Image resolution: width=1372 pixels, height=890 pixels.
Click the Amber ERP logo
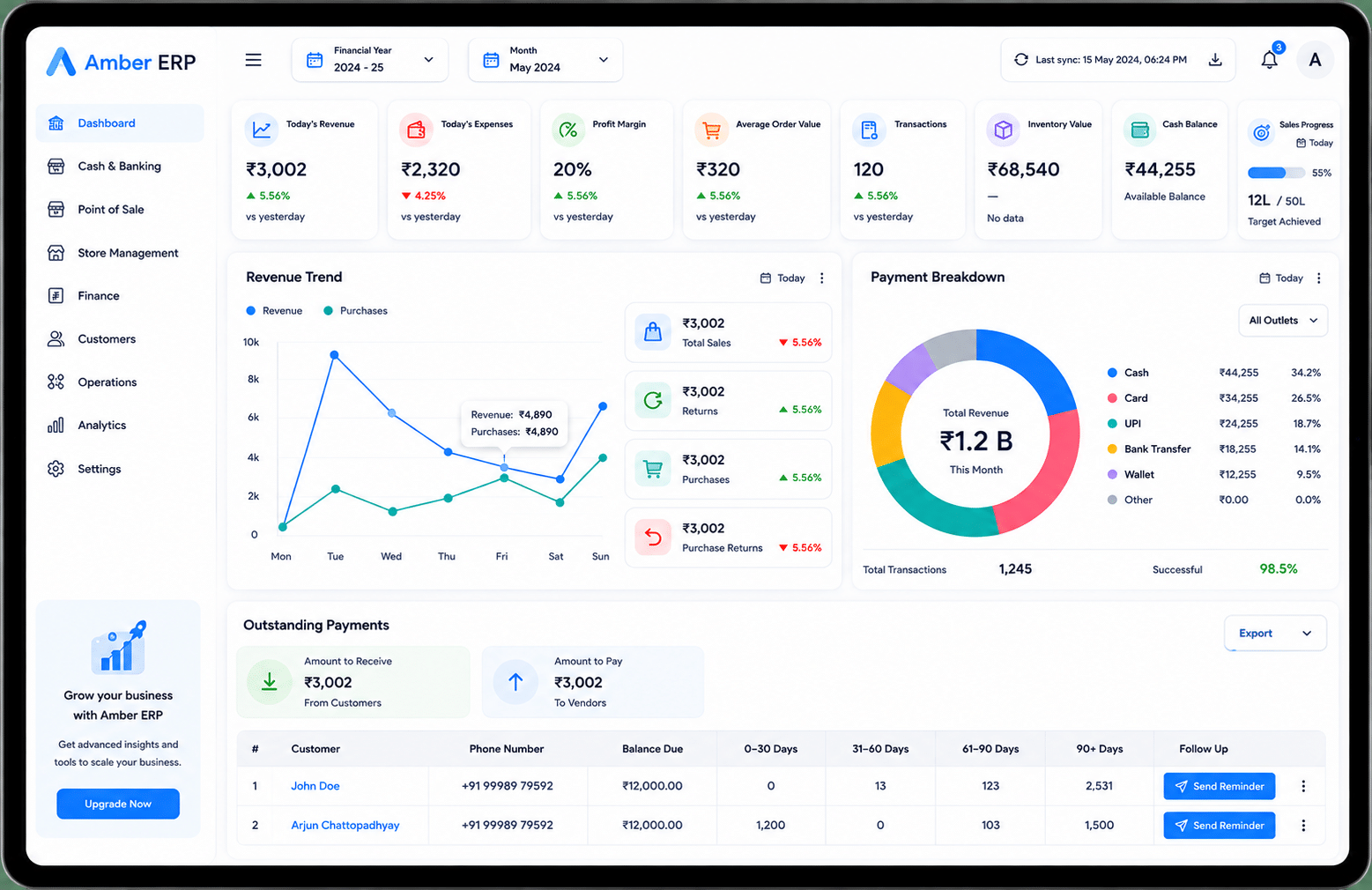point(121,62)
